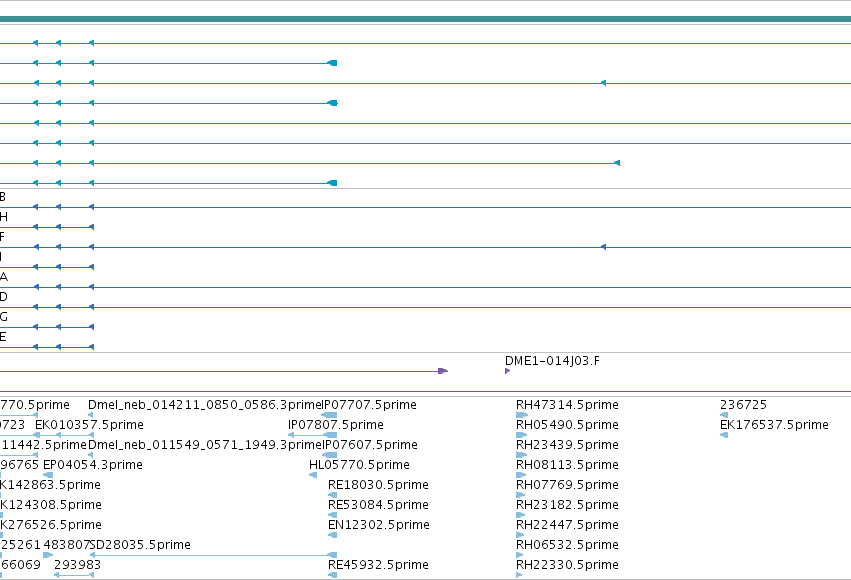Select the IP07607.5prime label

[371, 444]
